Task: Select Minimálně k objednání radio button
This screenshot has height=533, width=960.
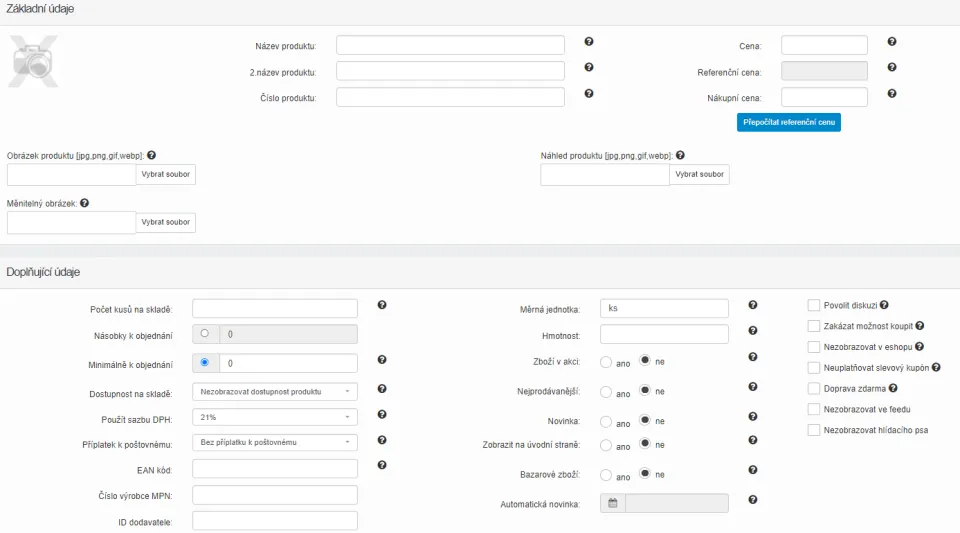Action: pyautogui.click(x=204, y=362)
